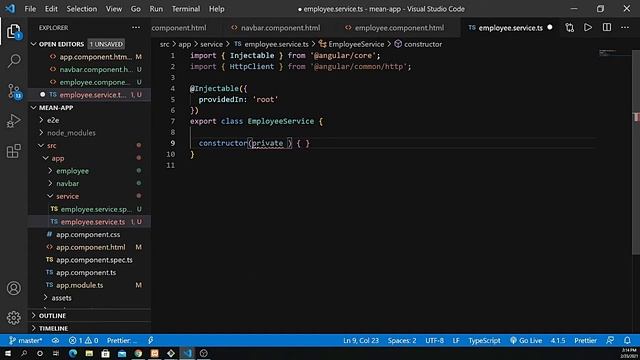The image size is (640, 360).
Task: Click the Tweet Feedback icon
Action: pos(610,340)
